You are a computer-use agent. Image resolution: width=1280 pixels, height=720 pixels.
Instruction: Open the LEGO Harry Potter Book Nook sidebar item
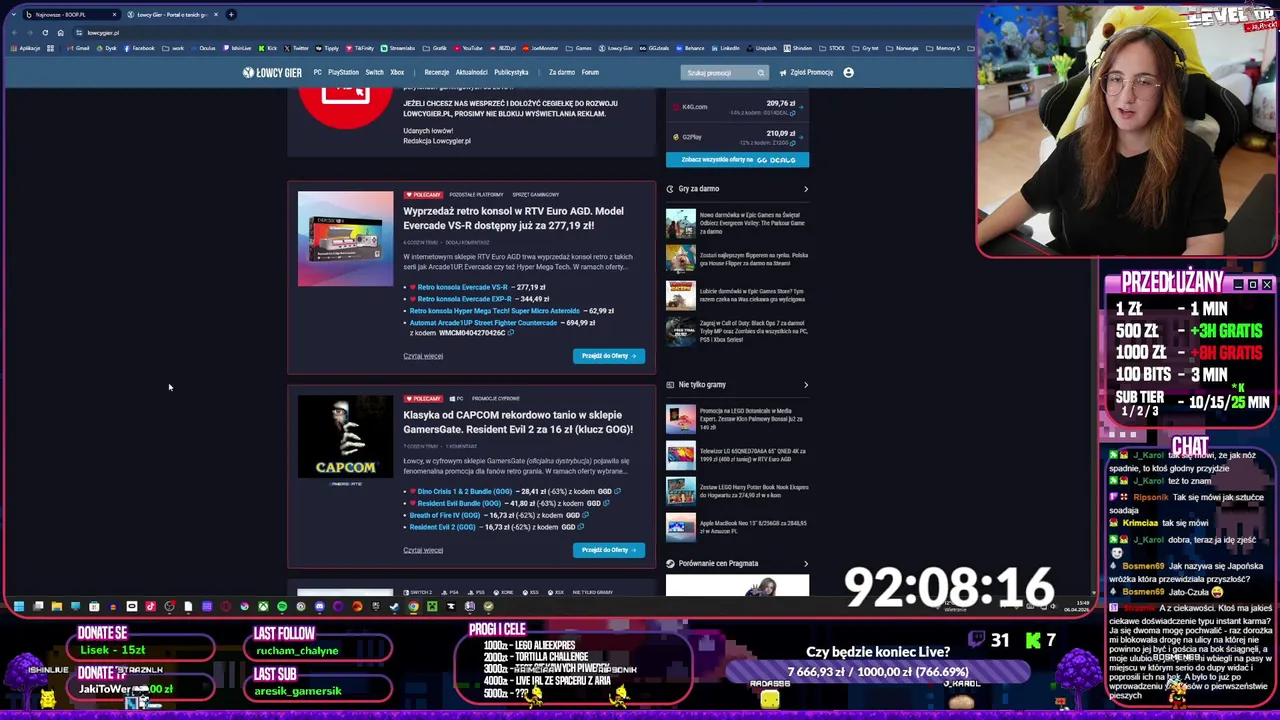click(738, 491)
